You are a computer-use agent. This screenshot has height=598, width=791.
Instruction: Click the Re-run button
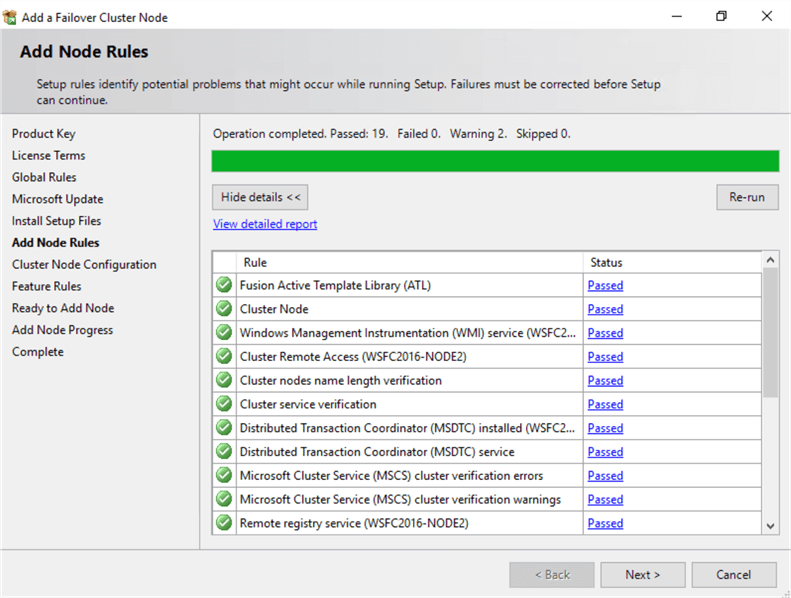coord(747,197)
